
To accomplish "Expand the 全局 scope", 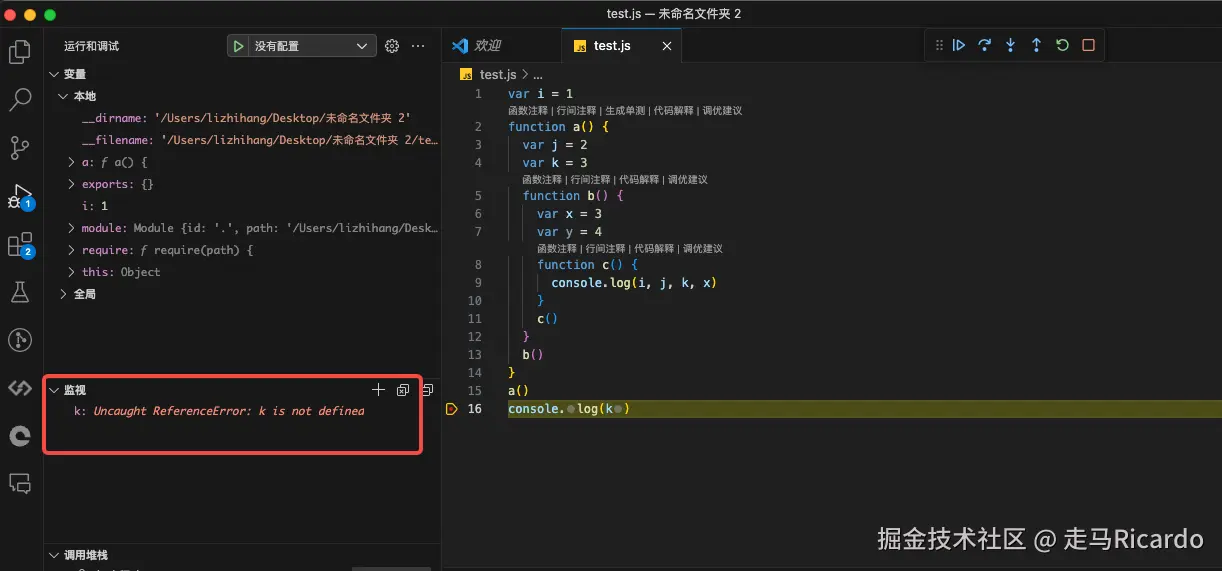I will (64, 294).
